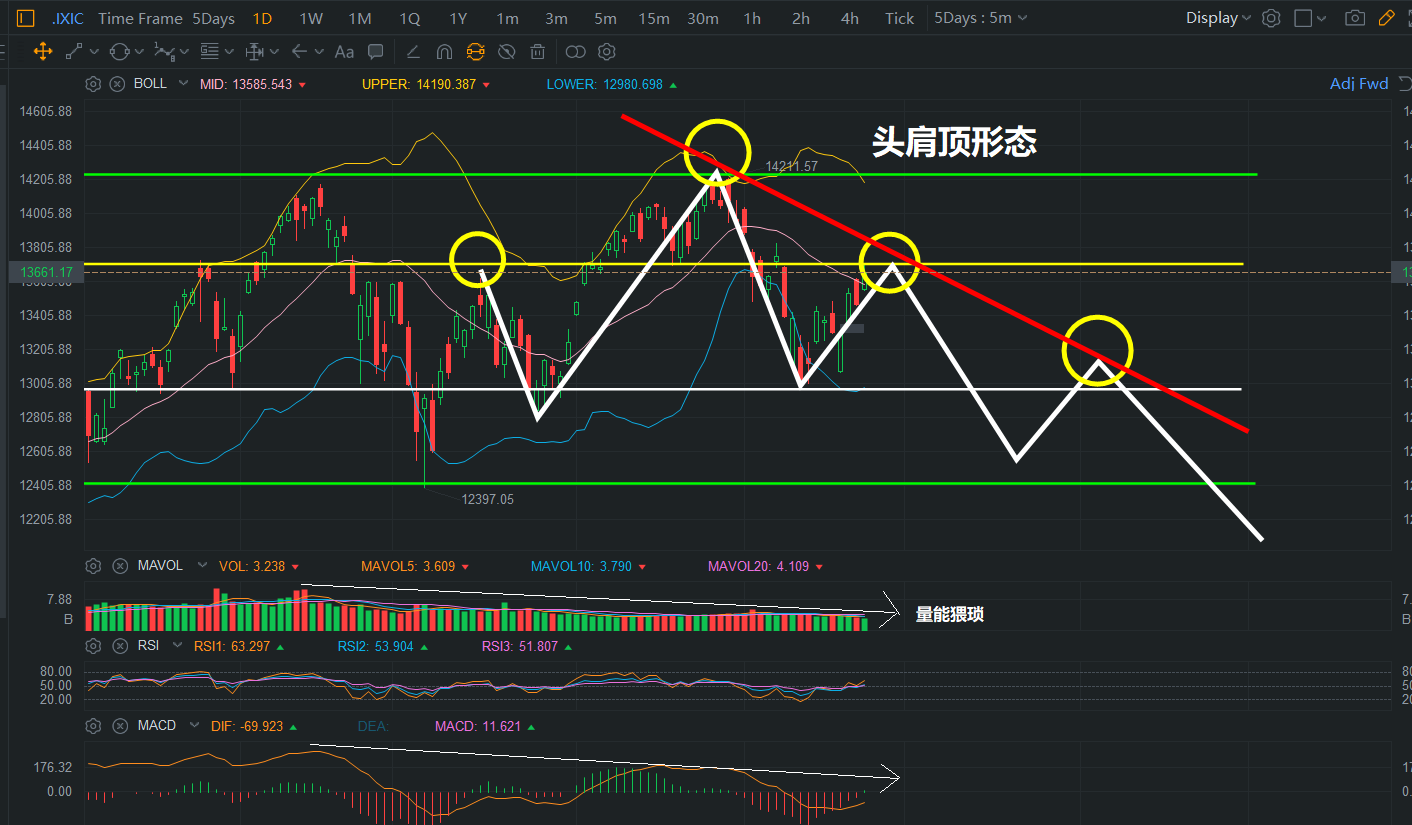Switch to the 1Y time frame
This screenshot has height=825, width=1412.
[x=458, y=18]
